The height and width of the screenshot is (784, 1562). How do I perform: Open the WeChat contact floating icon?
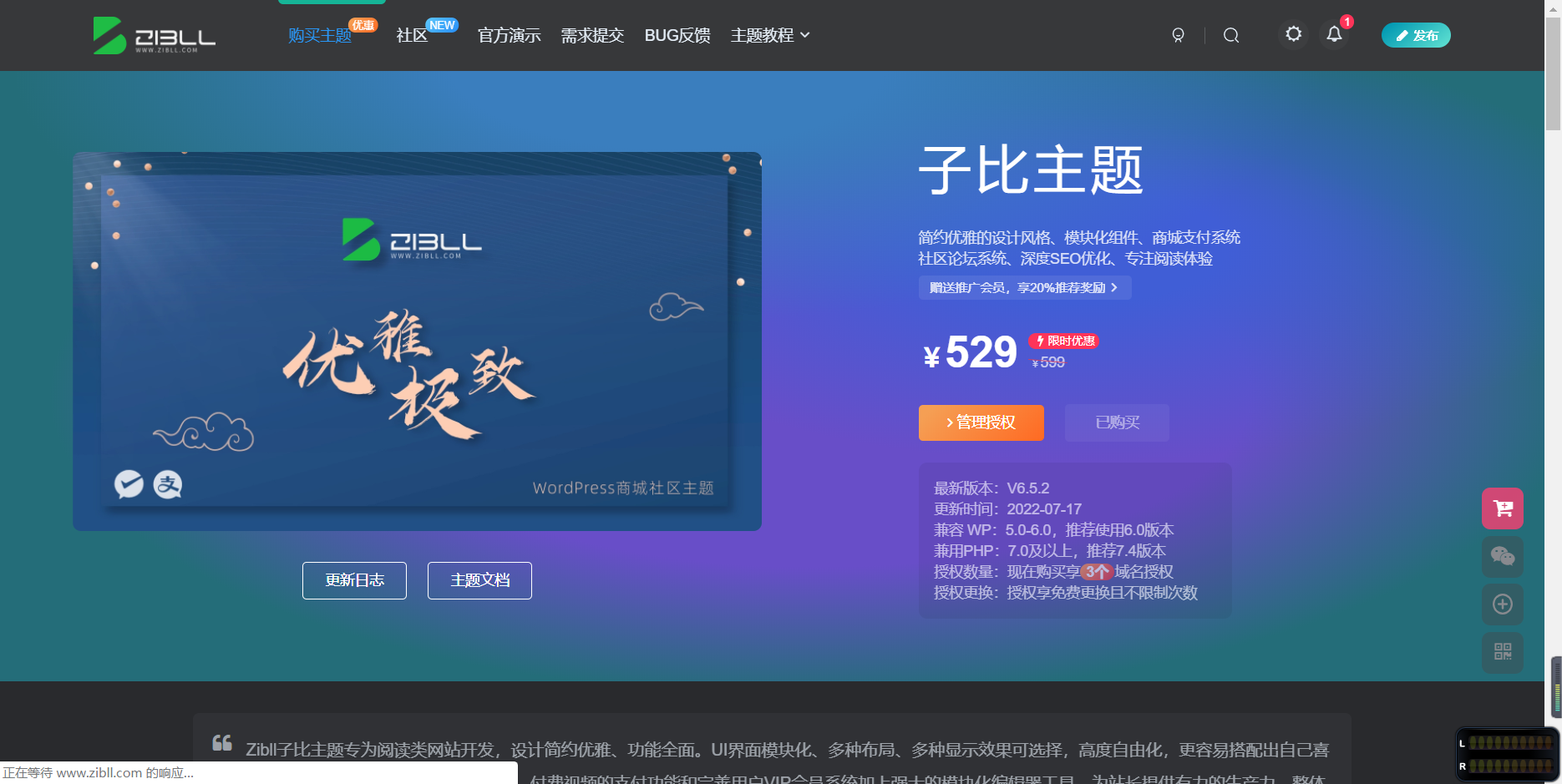pos(1502,556)
